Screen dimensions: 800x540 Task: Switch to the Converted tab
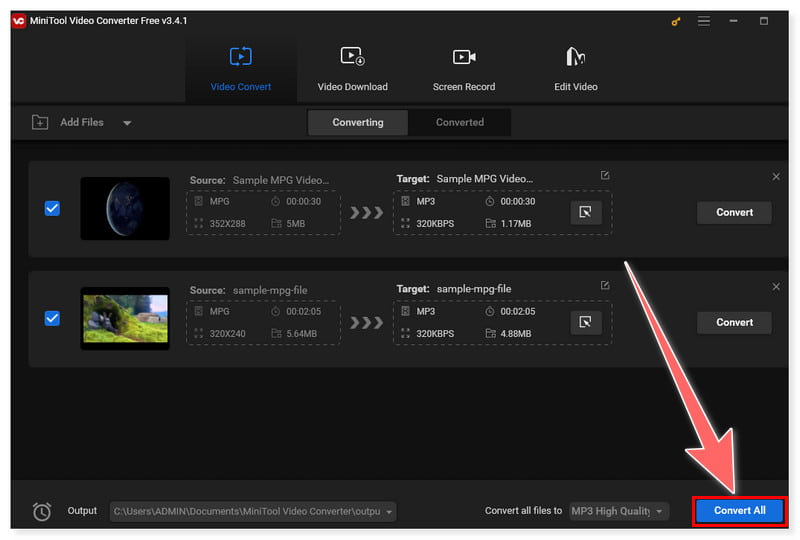(x=460, y=122)
